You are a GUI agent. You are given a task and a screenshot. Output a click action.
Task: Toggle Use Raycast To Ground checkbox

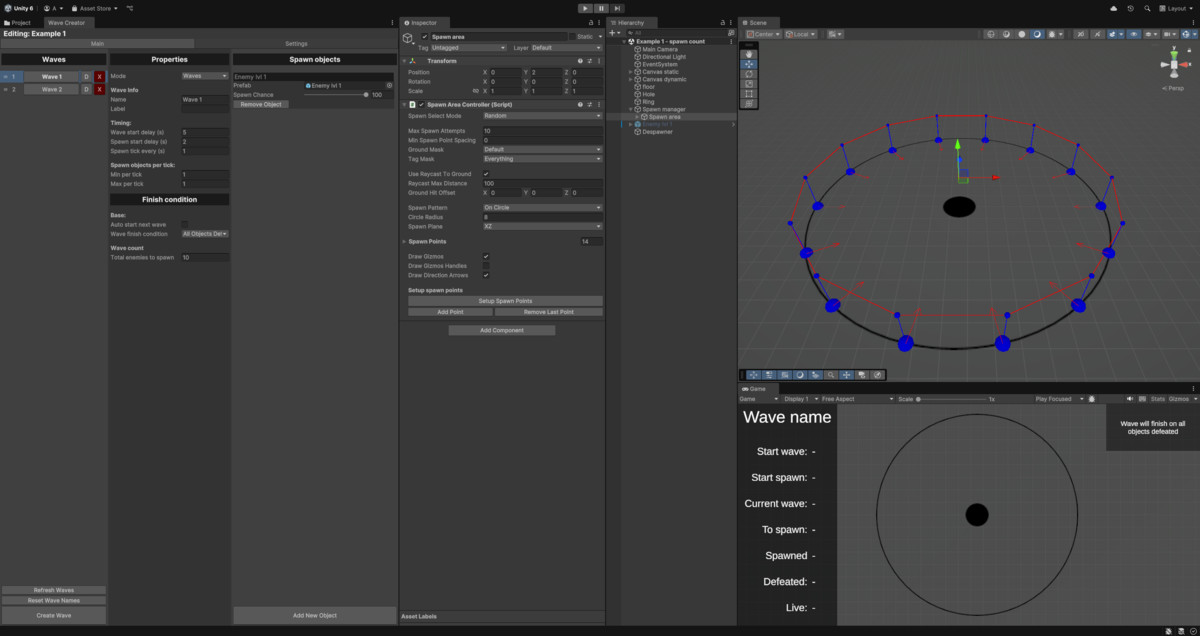click(x=486, y=174)
